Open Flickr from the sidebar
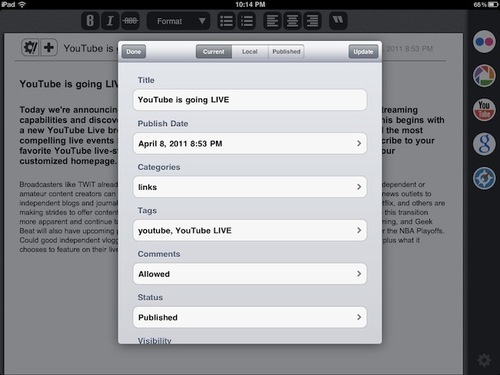Viewport: 500px width, 375px height. 484,42
